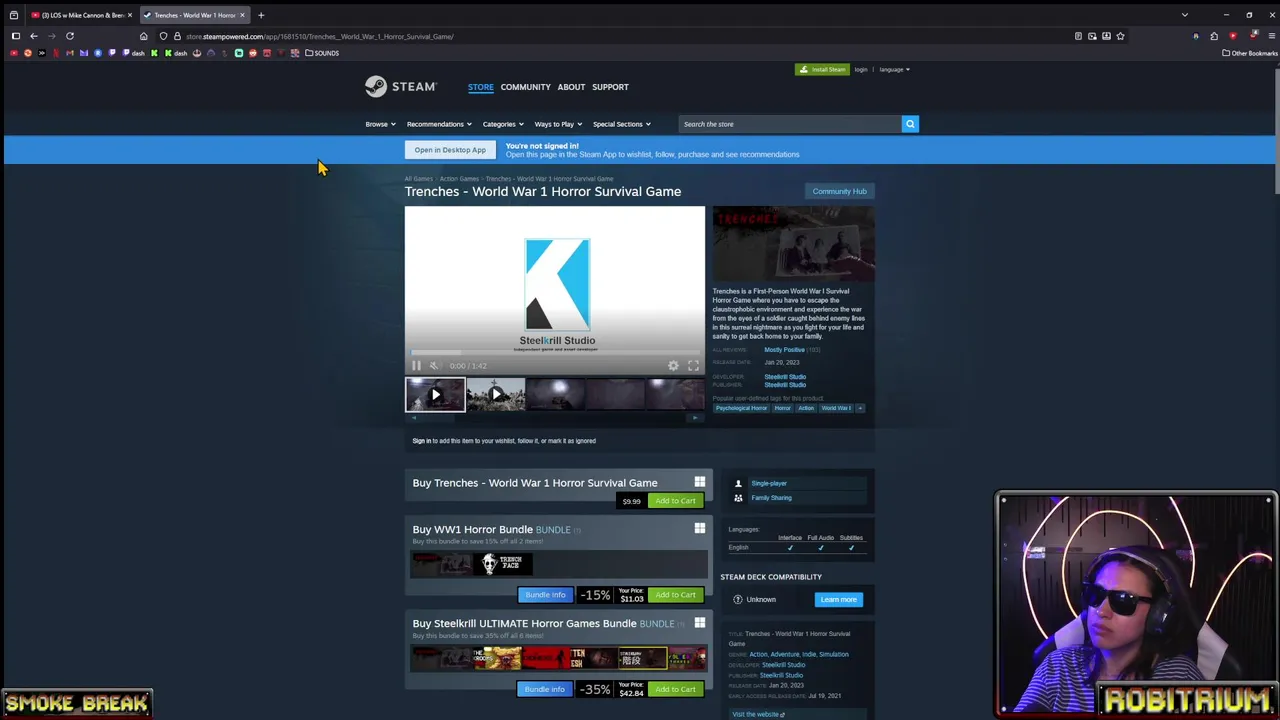The image size is (1280, 720).
Task: Open the Psychological Horror tag
Action: pos(741,408)
